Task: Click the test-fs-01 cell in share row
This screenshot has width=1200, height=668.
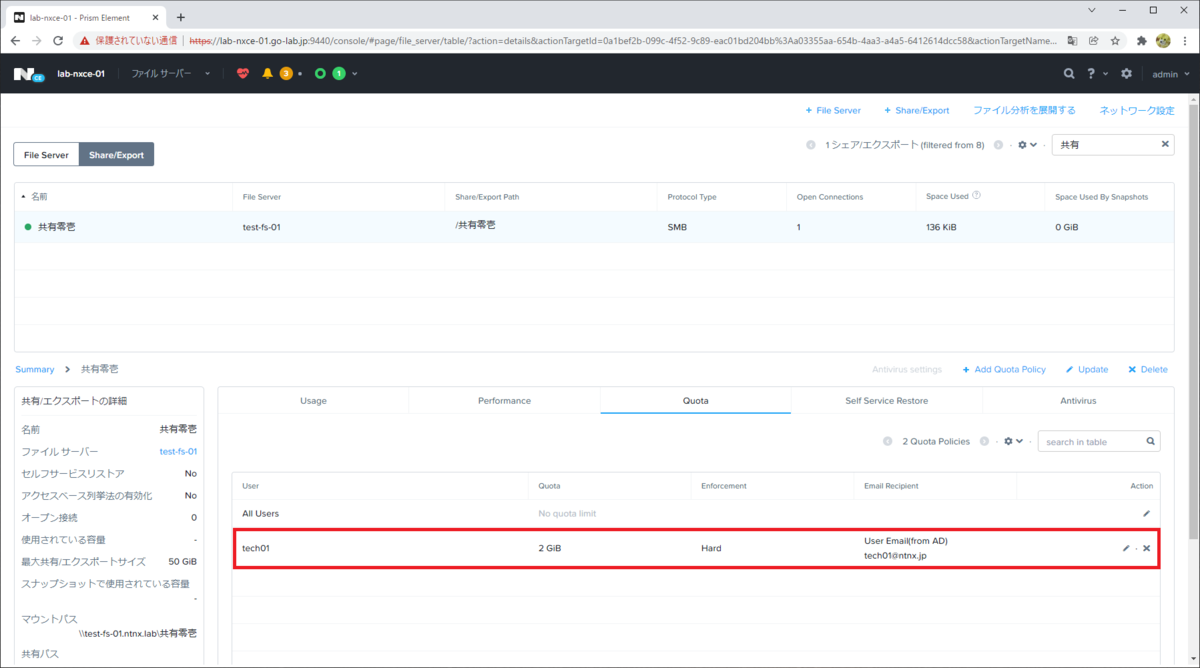Action: (x=261, y=227)
